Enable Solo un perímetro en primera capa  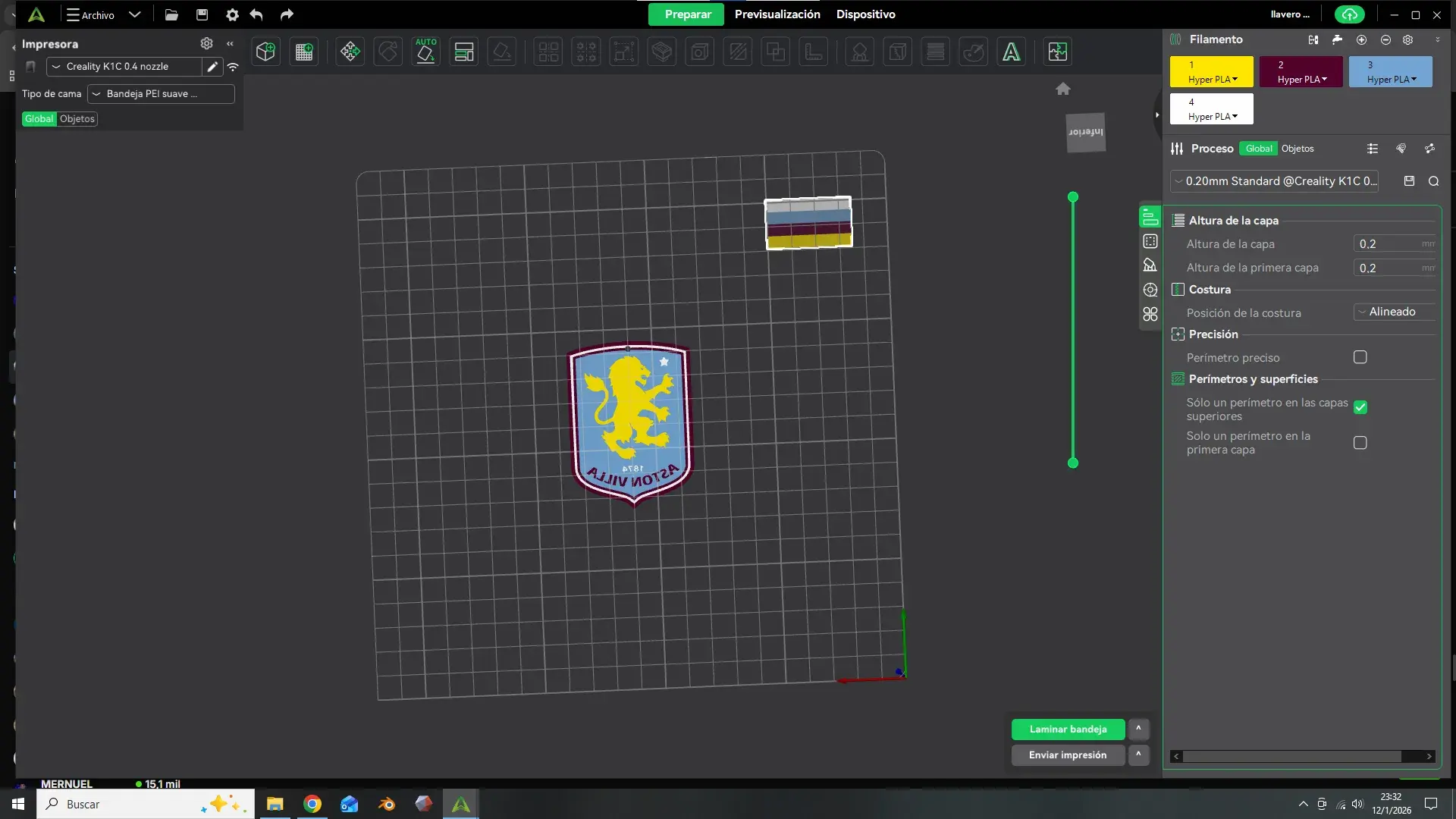point(1360,443)
